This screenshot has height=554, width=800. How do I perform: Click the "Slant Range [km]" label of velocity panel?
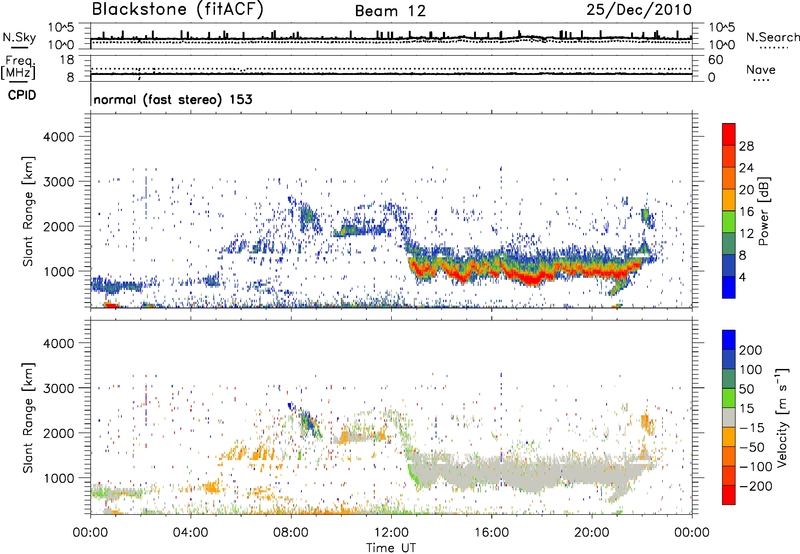28,418
